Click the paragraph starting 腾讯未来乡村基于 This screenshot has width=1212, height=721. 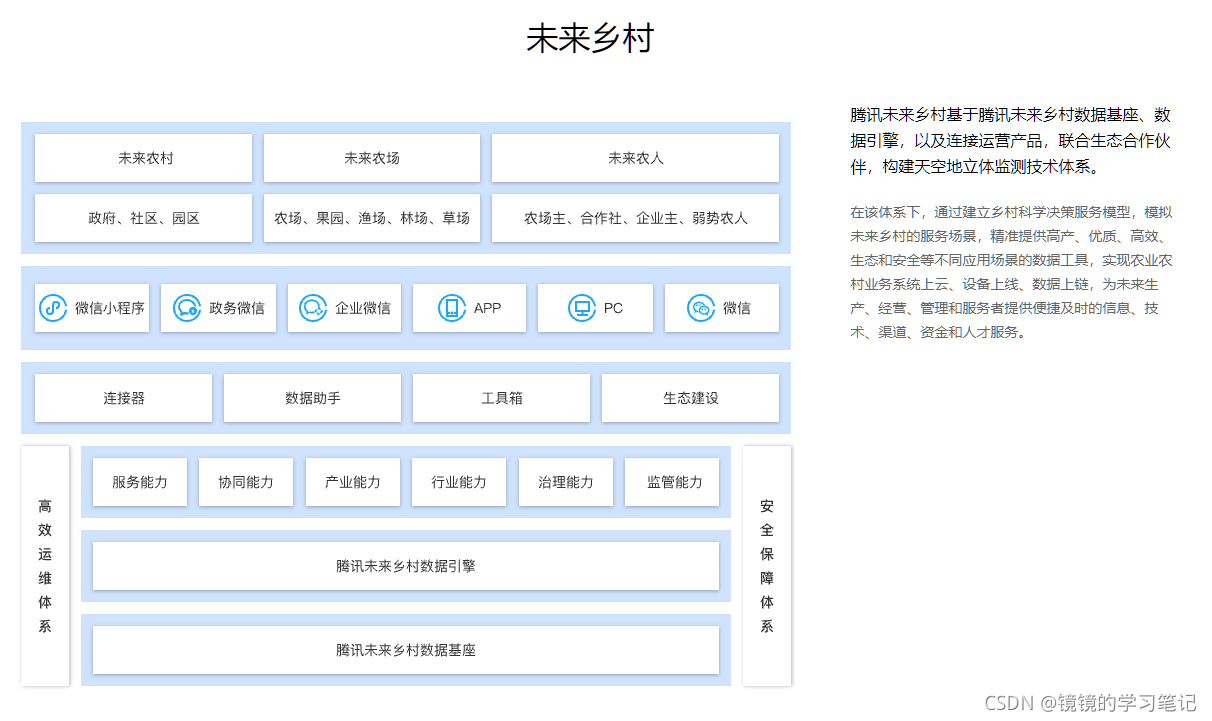click(1010, 141)
